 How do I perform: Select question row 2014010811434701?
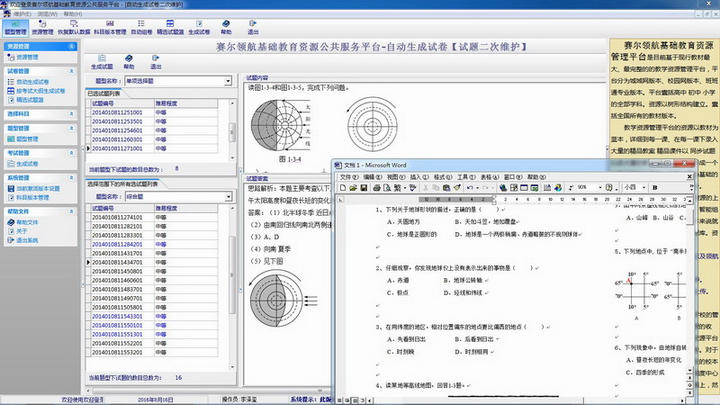tap(152, 262)
